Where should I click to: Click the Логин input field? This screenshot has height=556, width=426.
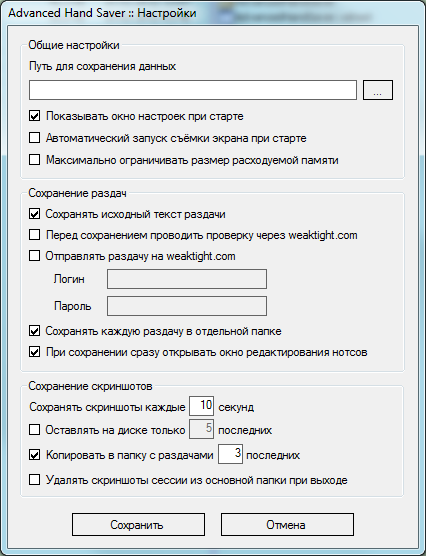pos(187,279)
